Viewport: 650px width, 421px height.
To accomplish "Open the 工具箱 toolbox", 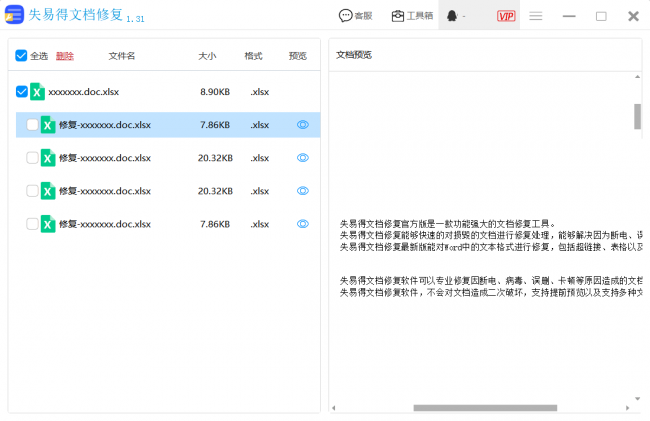I will tap(412, 16).
